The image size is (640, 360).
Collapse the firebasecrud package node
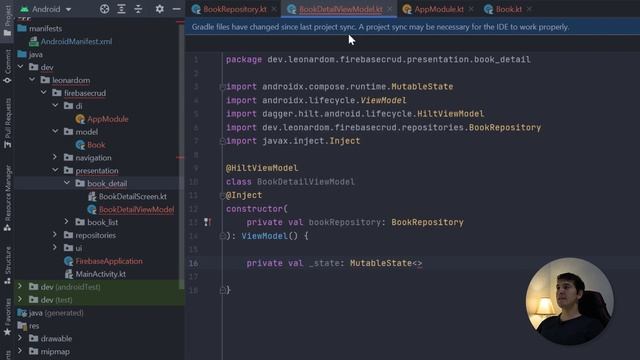point(44,93)
